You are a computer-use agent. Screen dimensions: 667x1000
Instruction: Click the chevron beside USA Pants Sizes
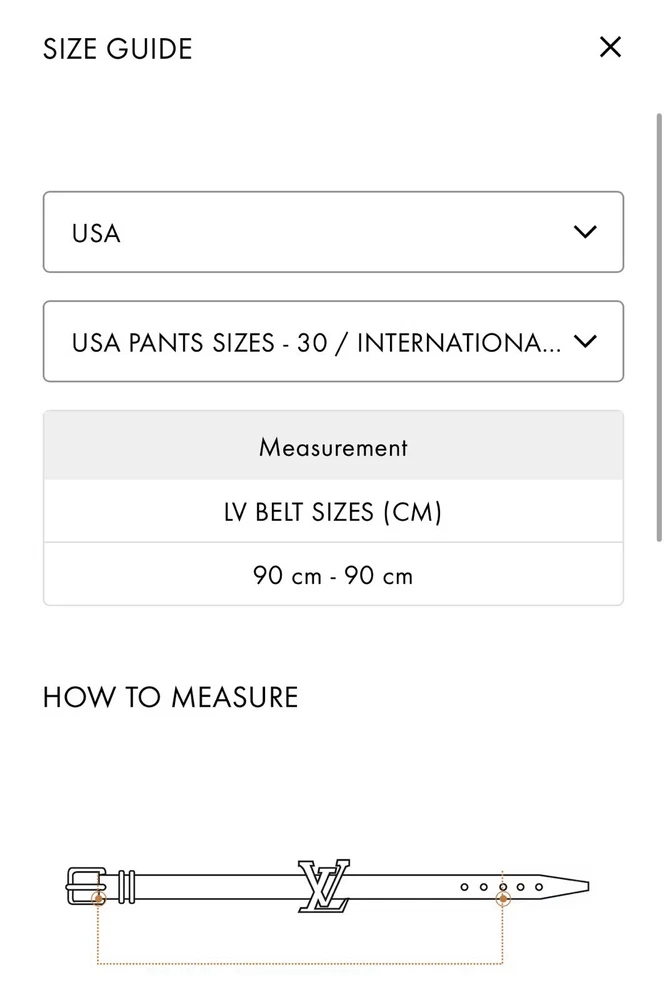point(585,342)
